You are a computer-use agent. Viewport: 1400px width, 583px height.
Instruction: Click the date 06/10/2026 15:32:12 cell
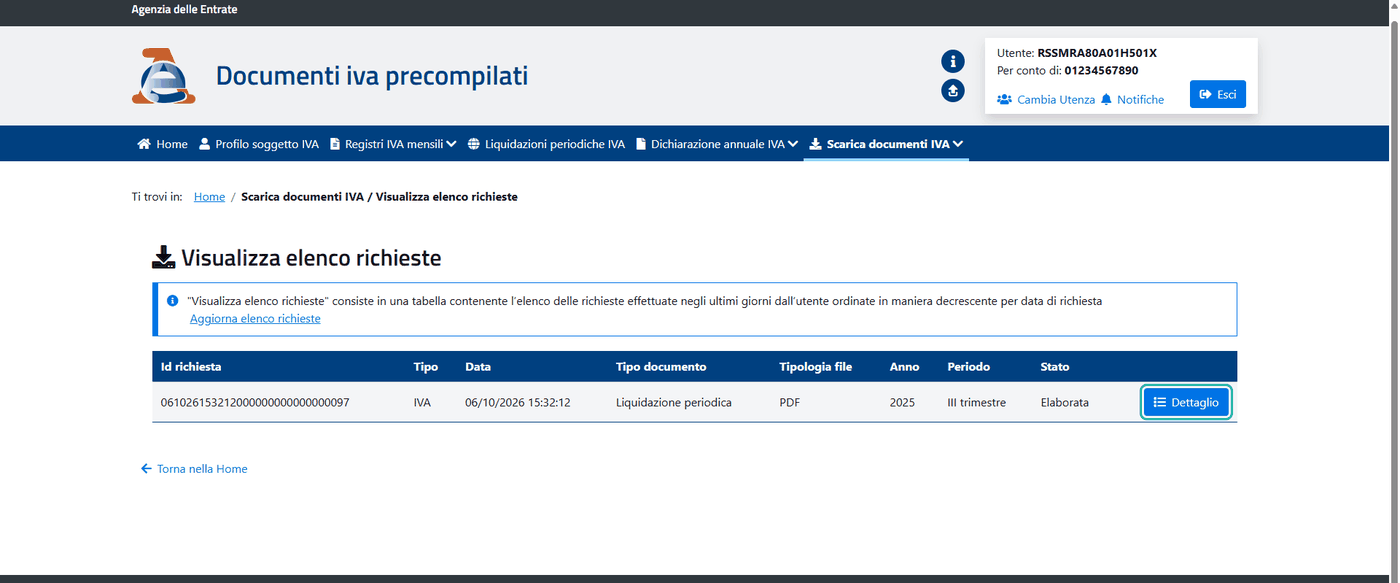click(518, 402)
